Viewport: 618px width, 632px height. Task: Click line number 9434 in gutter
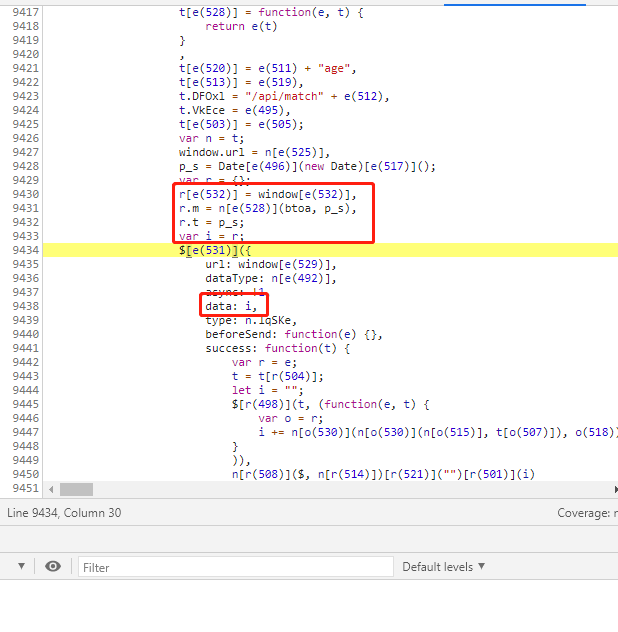point(26,250)
